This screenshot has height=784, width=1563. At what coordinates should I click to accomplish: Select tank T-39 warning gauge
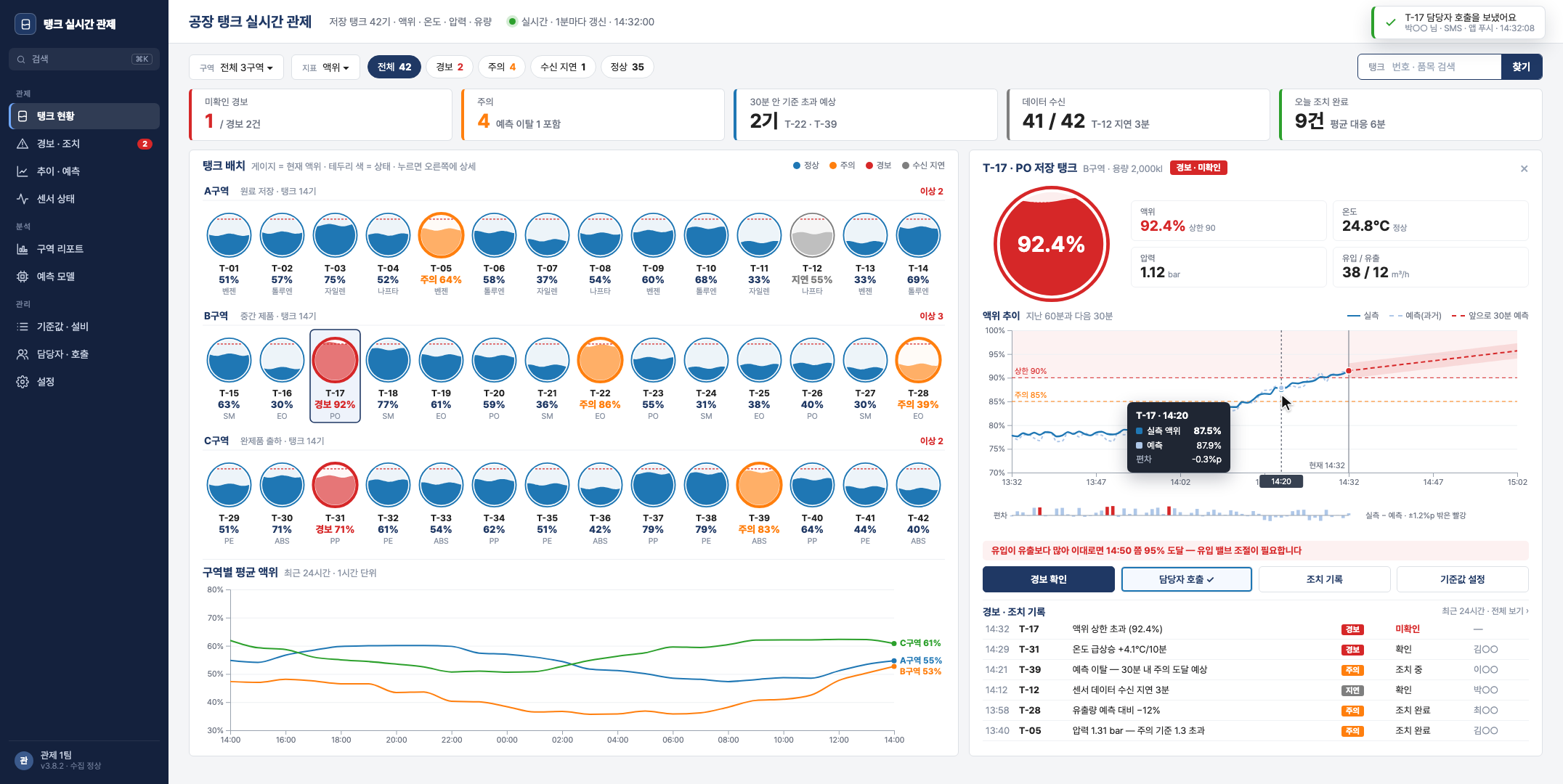[759, 485]
